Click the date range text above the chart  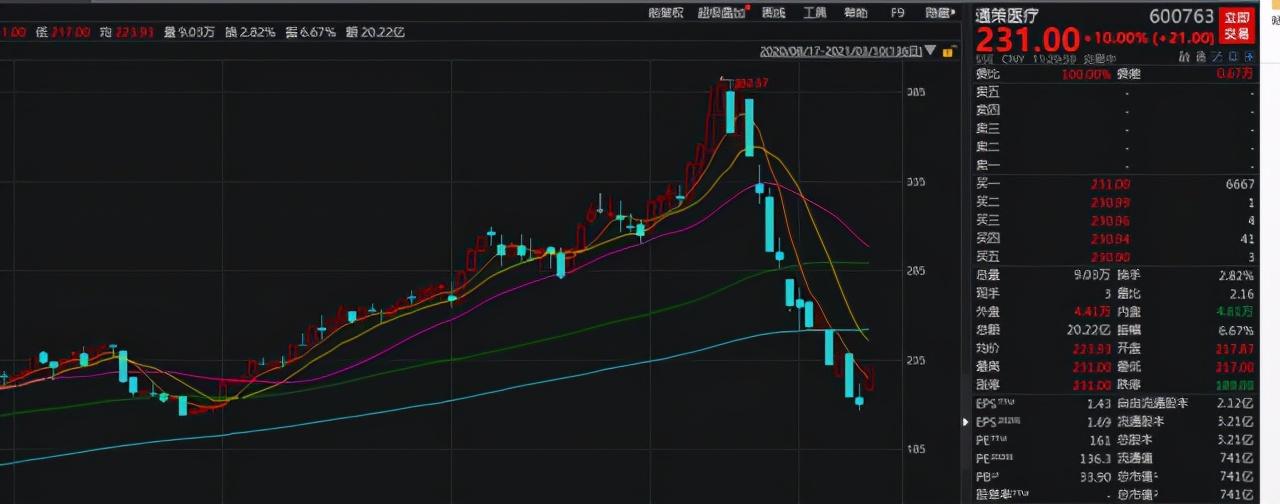click(x=839, y=50)
